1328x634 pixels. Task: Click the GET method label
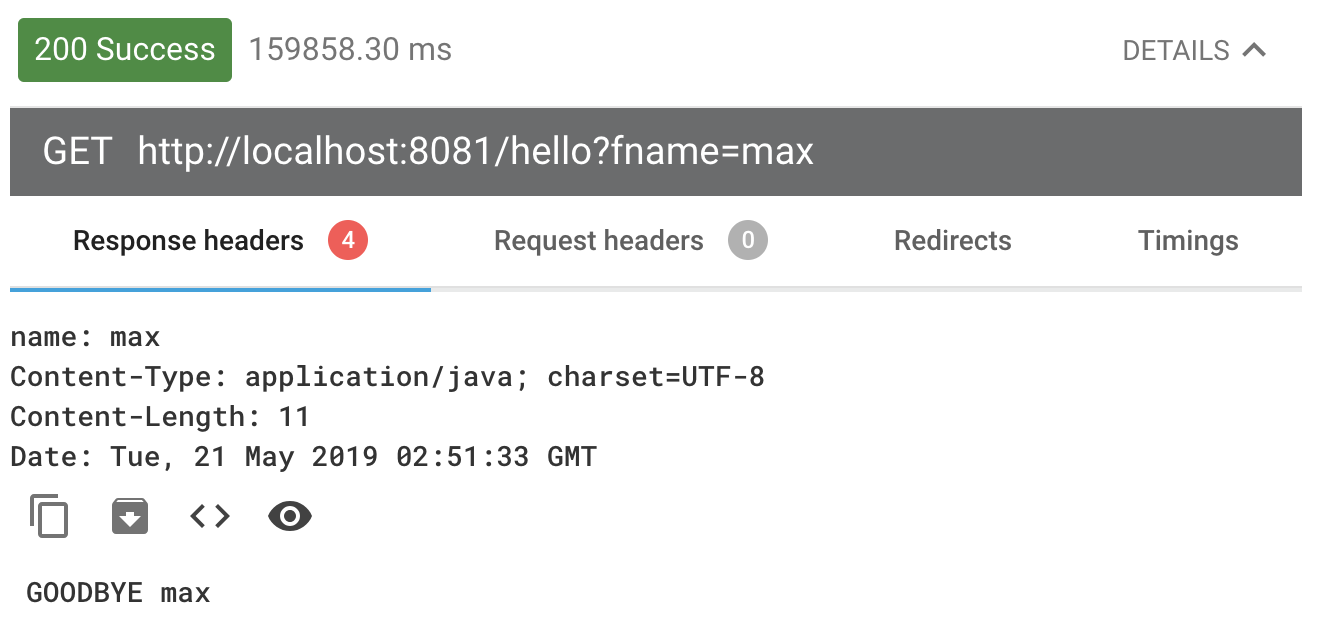[x=77, y=152]
